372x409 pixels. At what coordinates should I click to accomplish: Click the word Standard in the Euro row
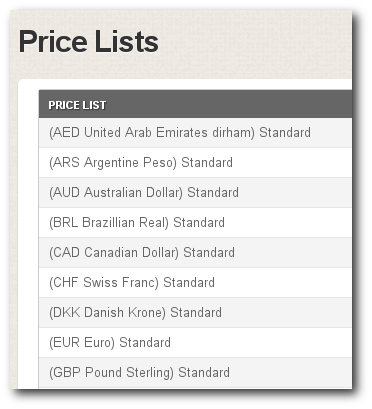point(145,343)
